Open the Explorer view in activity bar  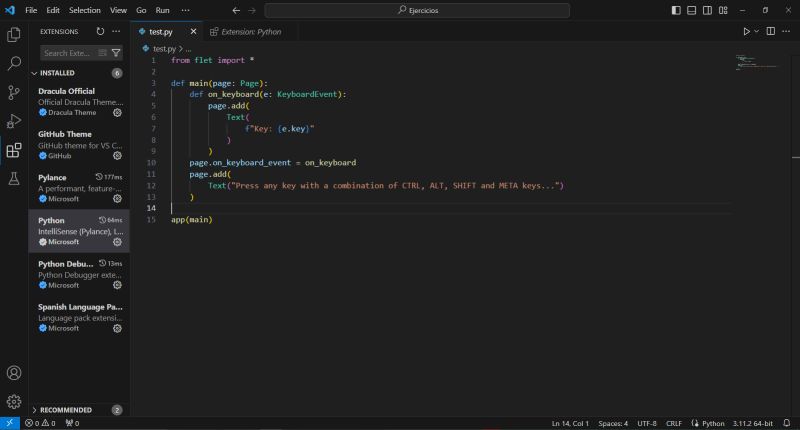click(x=14, y=34)
